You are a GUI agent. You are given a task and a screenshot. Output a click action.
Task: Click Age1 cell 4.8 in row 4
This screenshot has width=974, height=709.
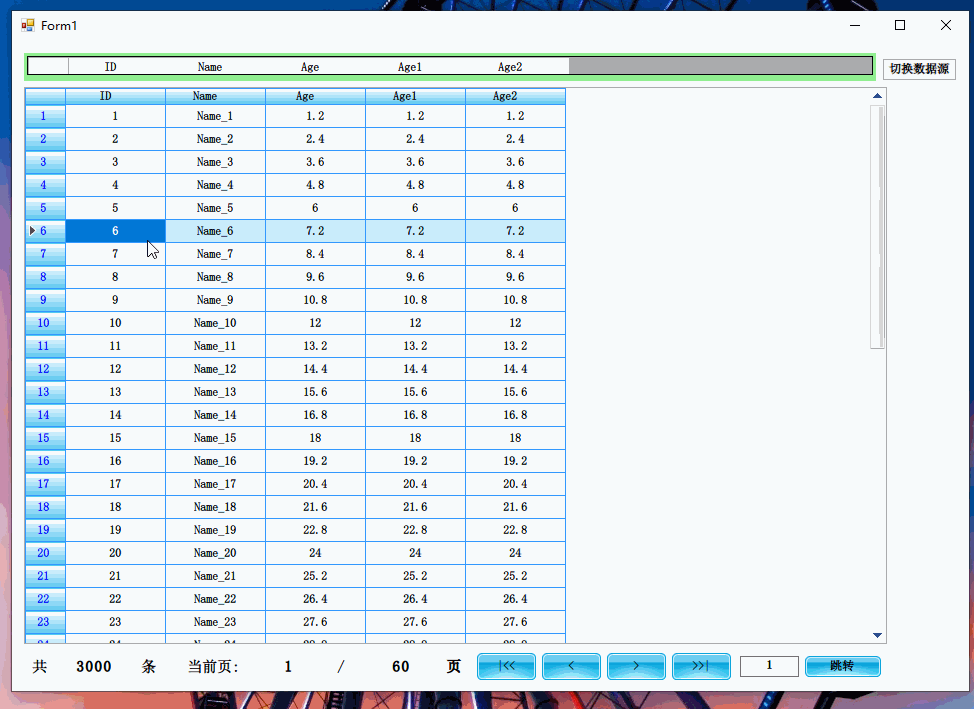(416, 185)
